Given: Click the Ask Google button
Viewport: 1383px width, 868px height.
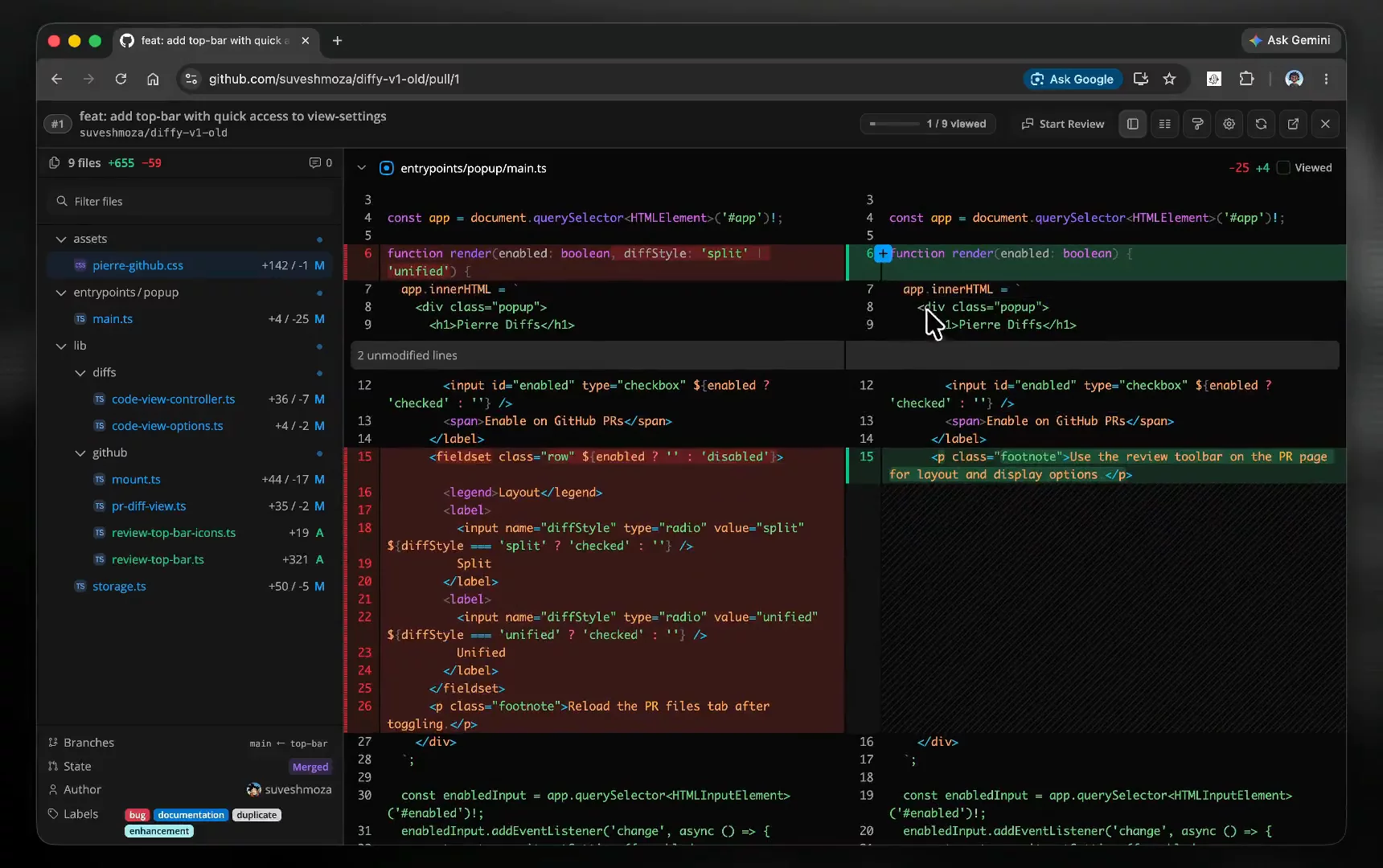Looking at the screenshot, I should pos(1073,79).
